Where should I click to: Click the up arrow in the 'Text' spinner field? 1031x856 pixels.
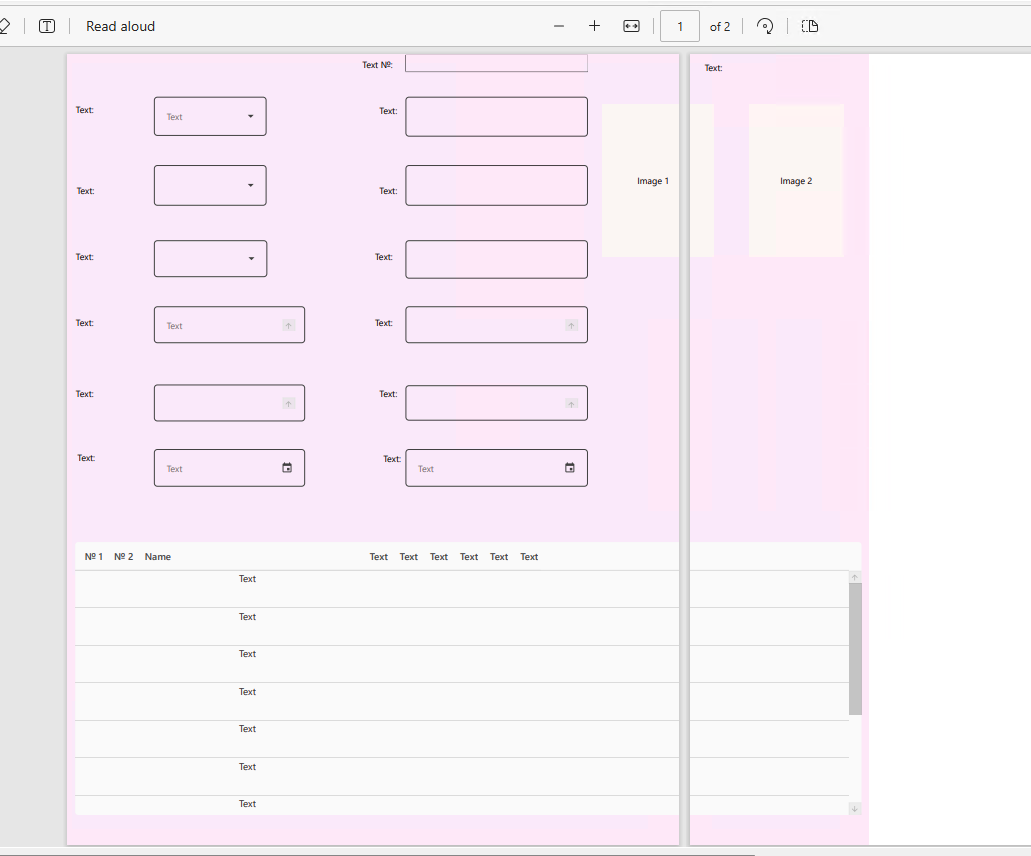point(288,324)
